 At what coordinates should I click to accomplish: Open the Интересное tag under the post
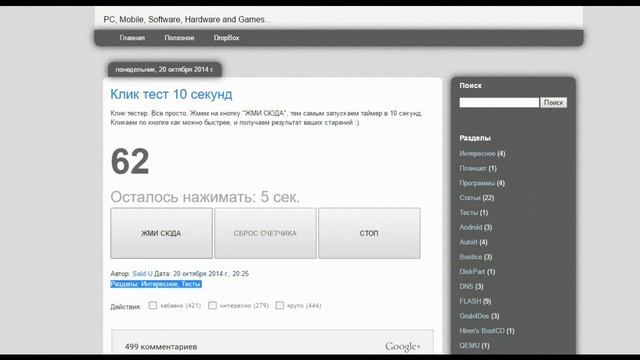[x=159, y=284]
